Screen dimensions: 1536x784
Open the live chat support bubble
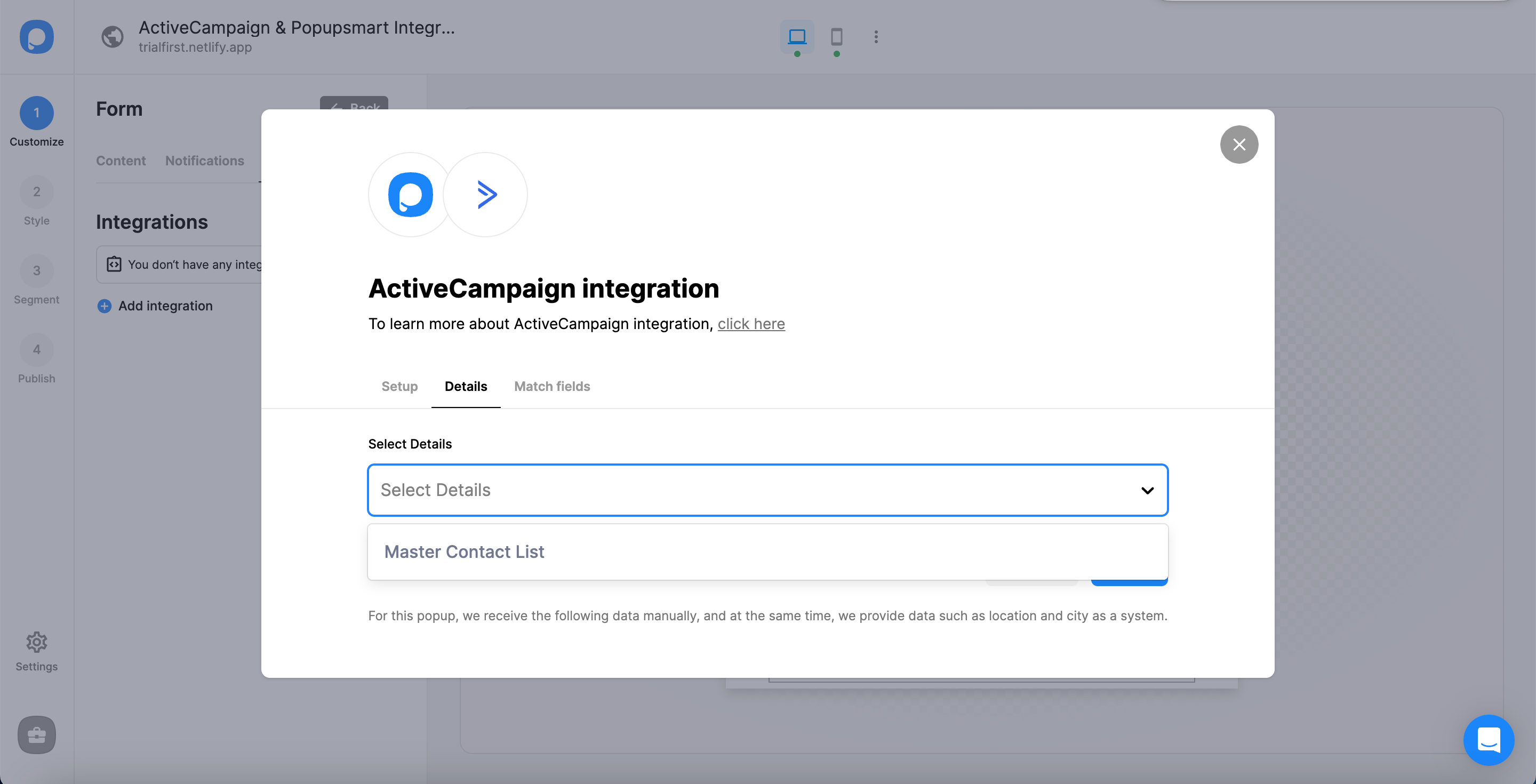[x=1489, y=740]
